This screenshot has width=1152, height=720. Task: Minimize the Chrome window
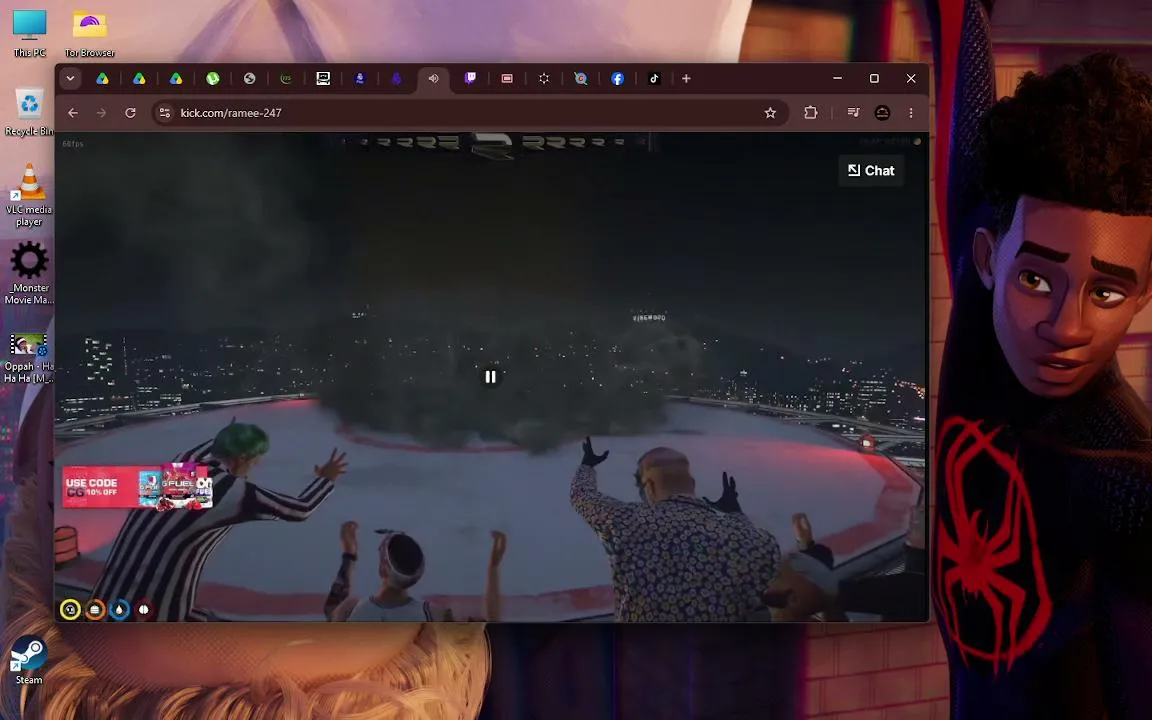coord(838,78)
